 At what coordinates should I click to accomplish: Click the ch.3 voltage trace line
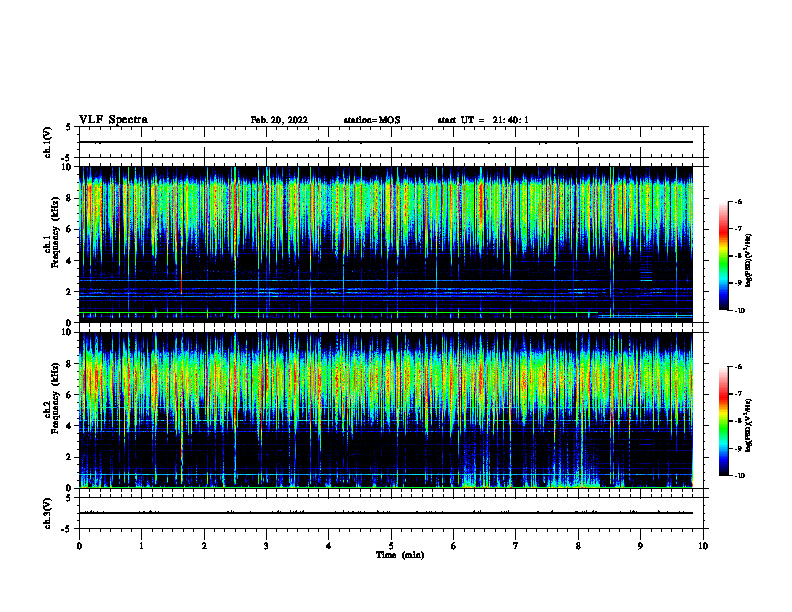click(386, 513)
